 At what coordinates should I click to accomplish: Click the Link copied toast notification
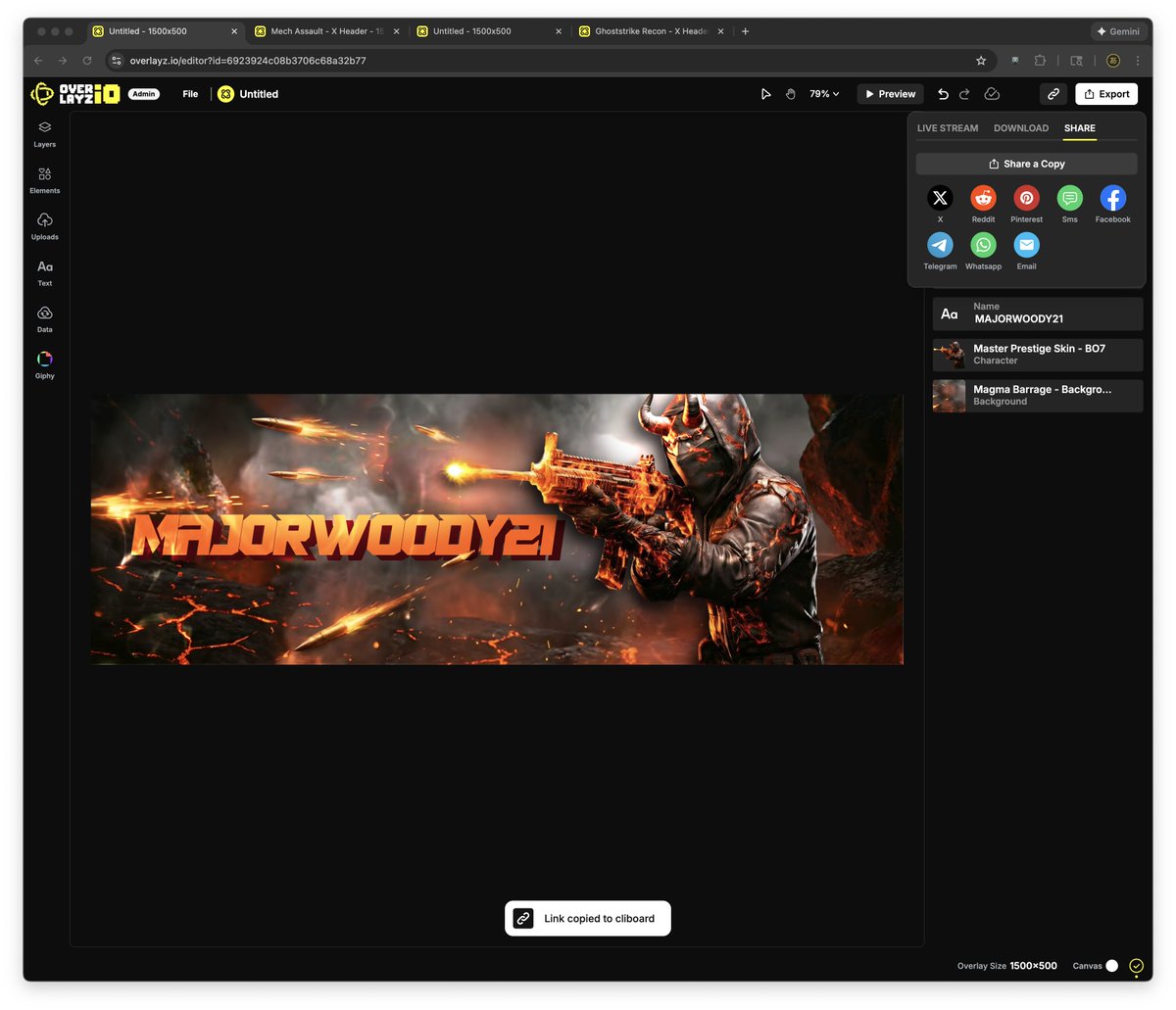click(x=588, y=919)
